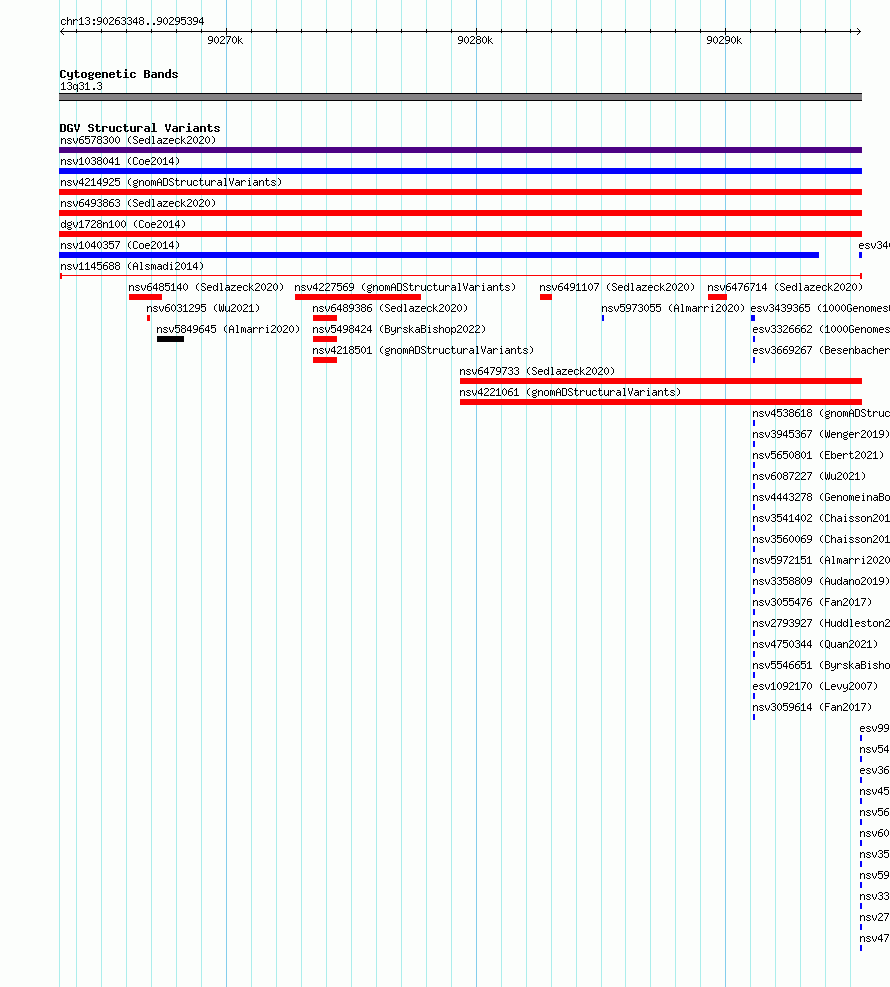Open variant nsv6031295 (Wu2021)
The width and height of the screenshot is (890, 987).
pos(203,308)
